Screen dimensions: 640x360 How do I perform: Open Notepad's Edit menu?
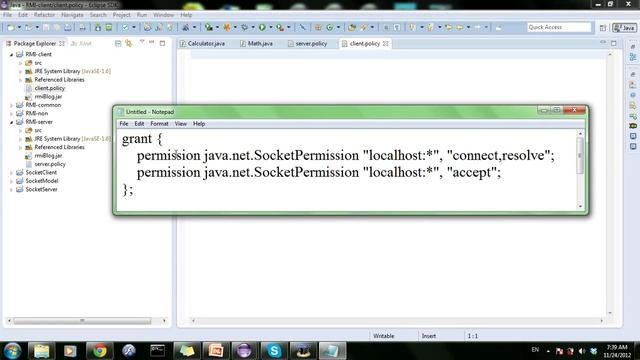click(139, 124)
